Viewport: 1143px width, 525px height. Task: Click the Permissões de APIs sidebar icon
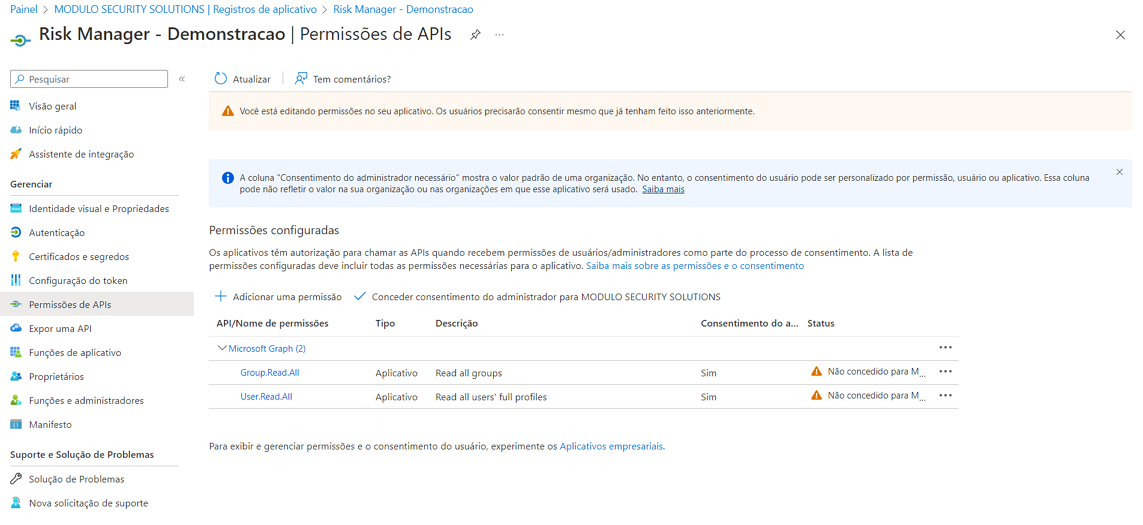click(x=16, y=304)
